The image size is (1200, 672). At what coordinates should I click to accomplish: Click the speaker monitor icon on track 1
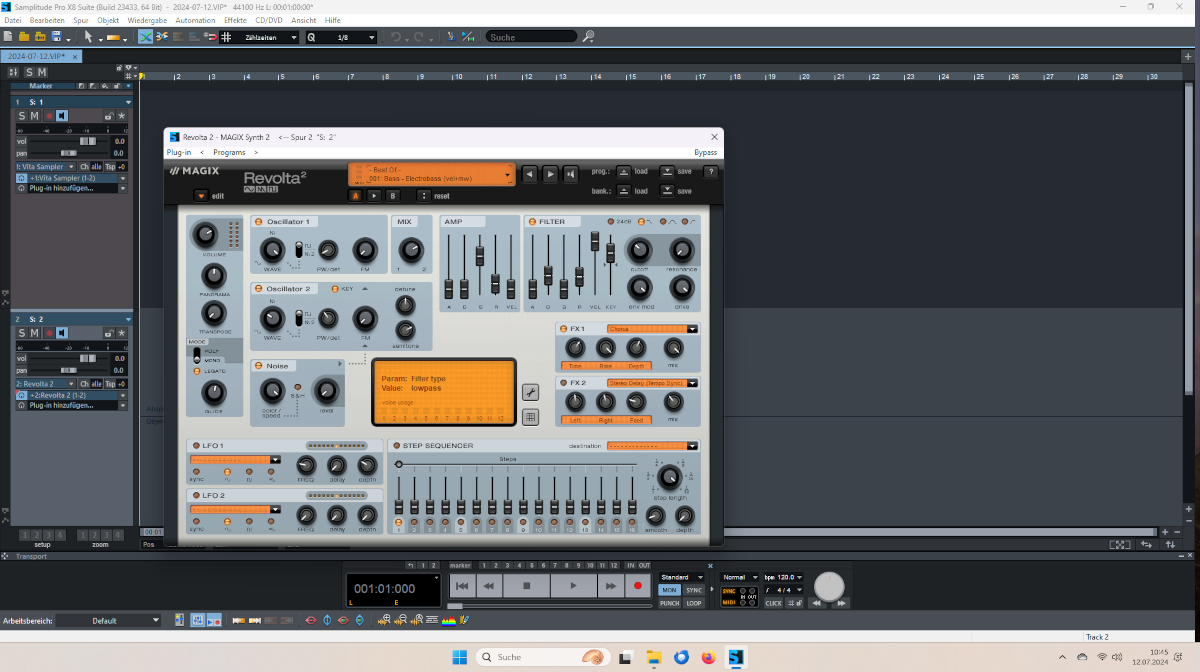62,116
